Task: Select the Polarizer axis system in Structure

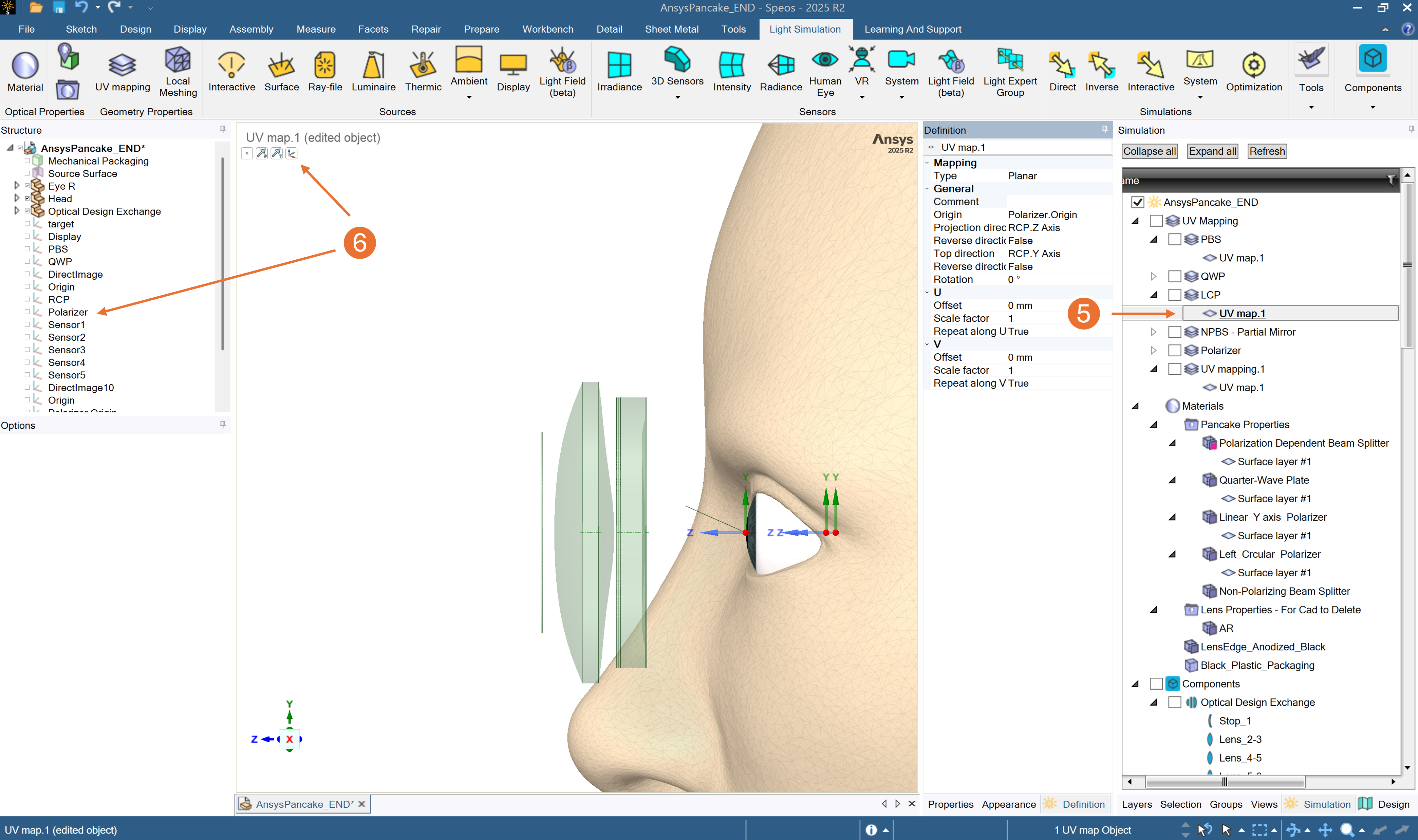Action: 67,312
